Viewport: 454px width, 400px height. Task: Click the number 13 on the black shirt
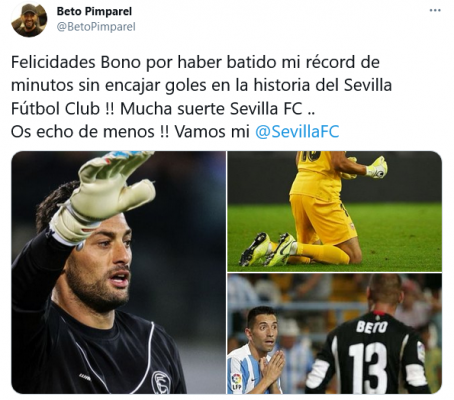368,367
